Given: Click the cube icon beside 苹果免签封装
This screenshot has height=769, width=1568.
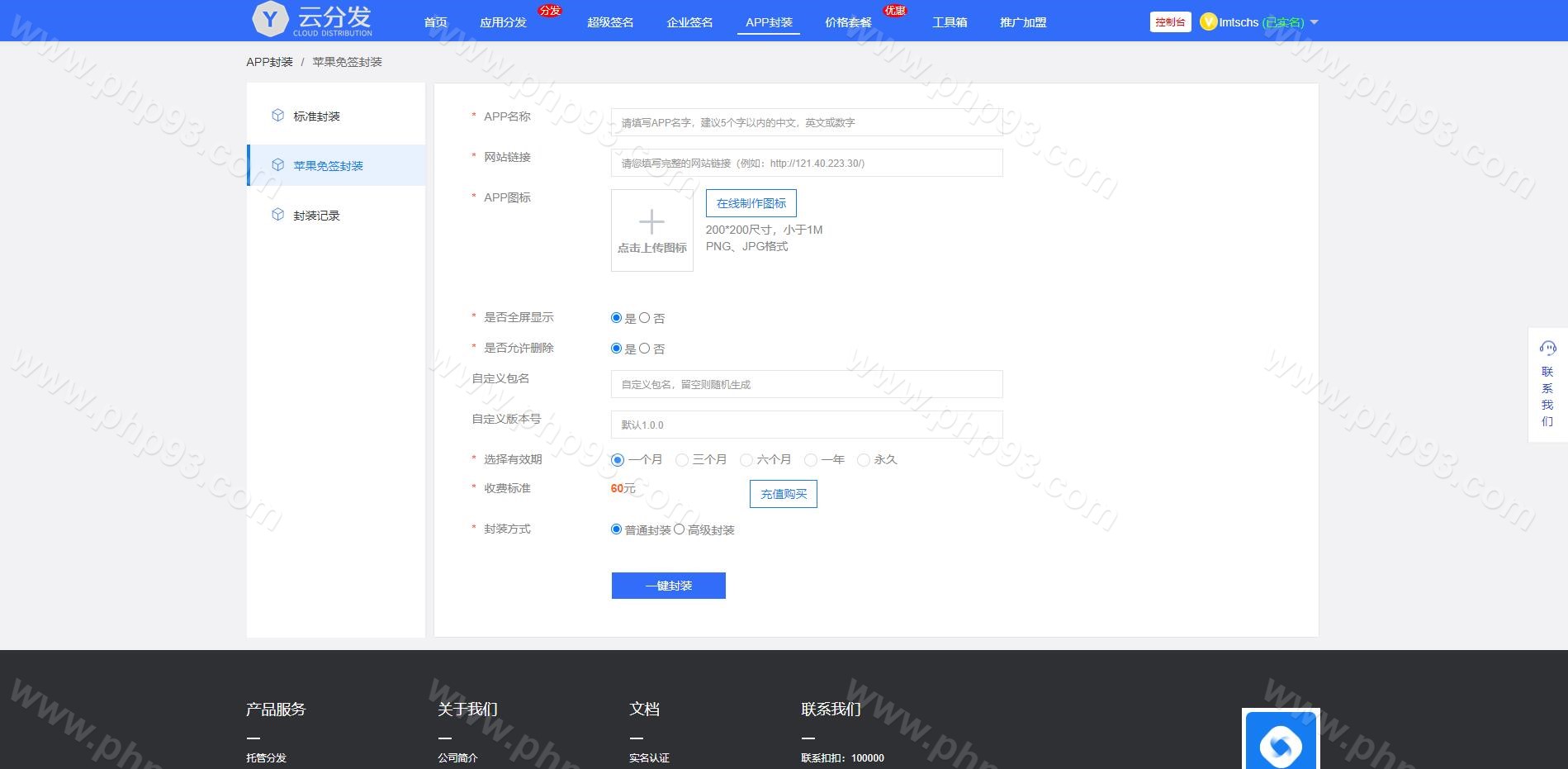Looking at the screenshot, I should pos(278,165).
